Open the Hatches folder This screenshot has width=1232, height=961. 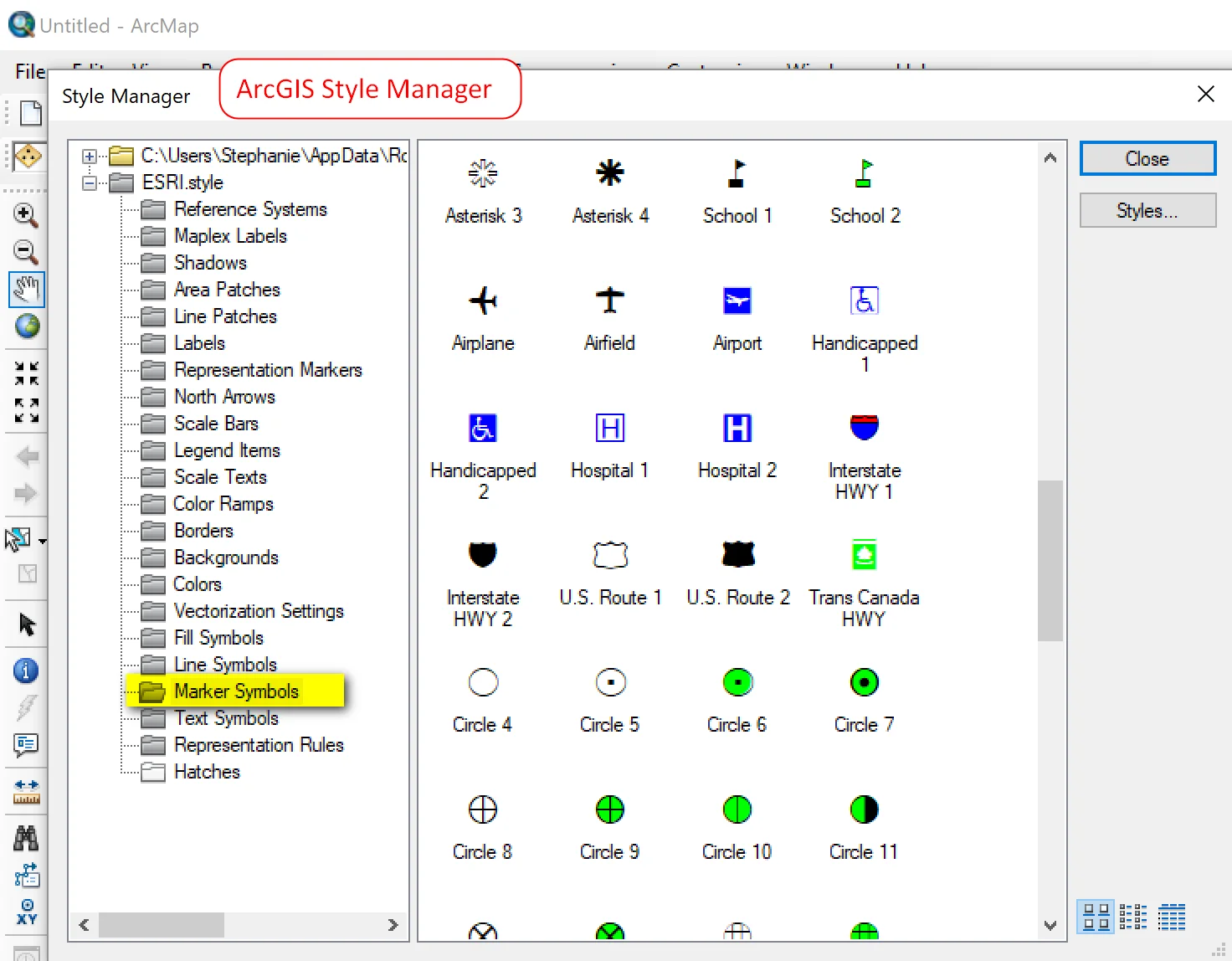click(x=207, y=772)
